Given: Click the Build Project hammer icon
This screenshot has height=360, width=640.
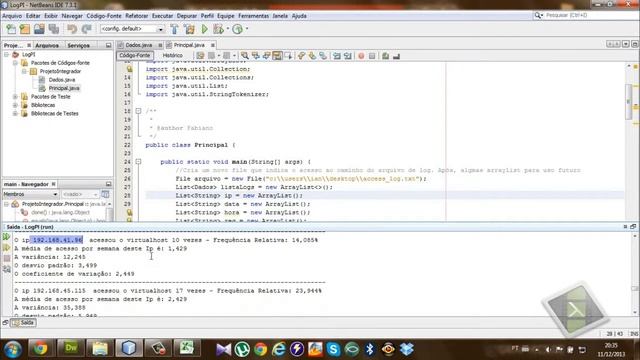Looking at the screenshot, I should 174,29.
